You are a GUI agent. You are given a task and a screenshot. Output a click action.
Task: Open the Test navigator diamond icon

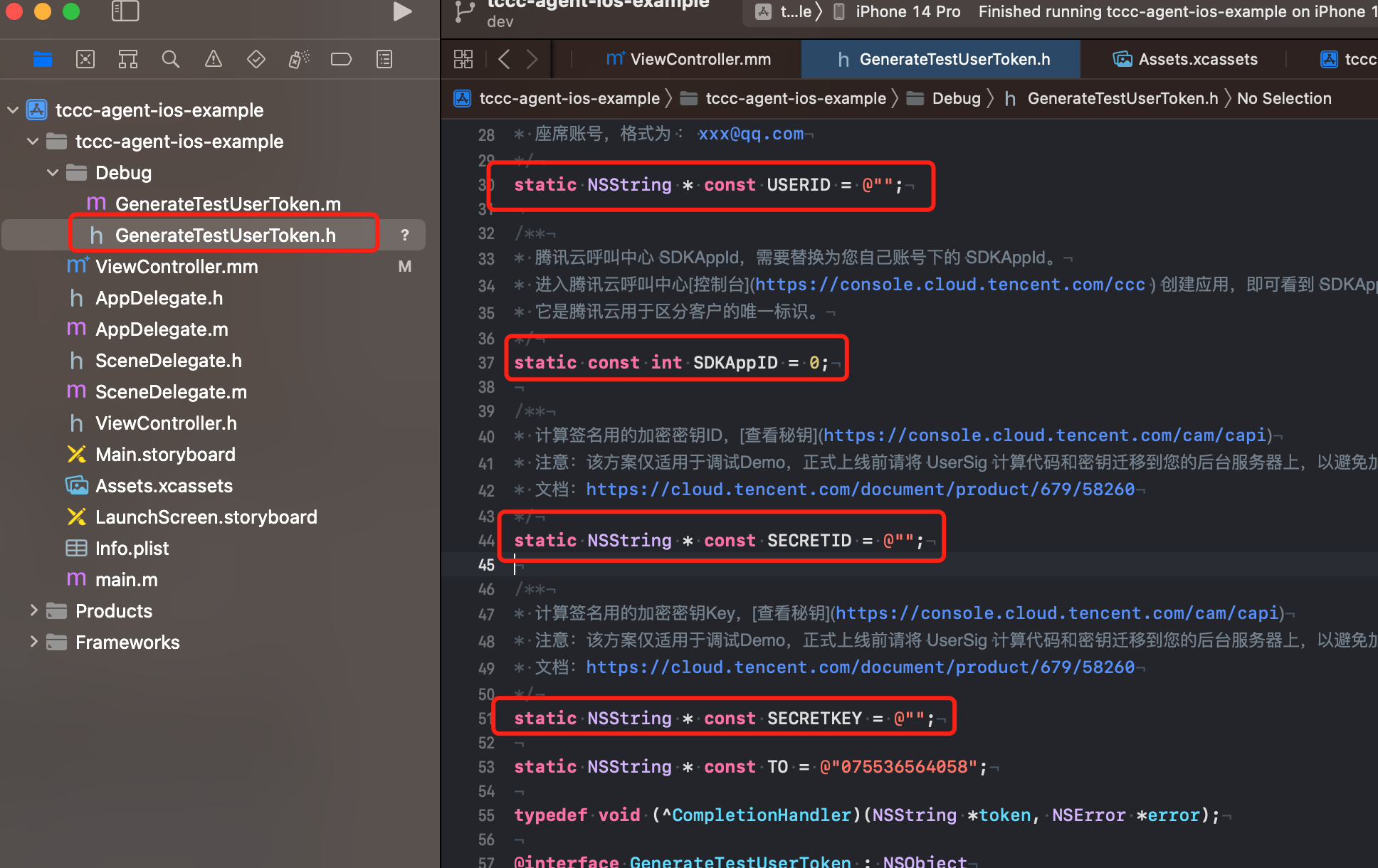pyautogui.click(x=256, y=60)
